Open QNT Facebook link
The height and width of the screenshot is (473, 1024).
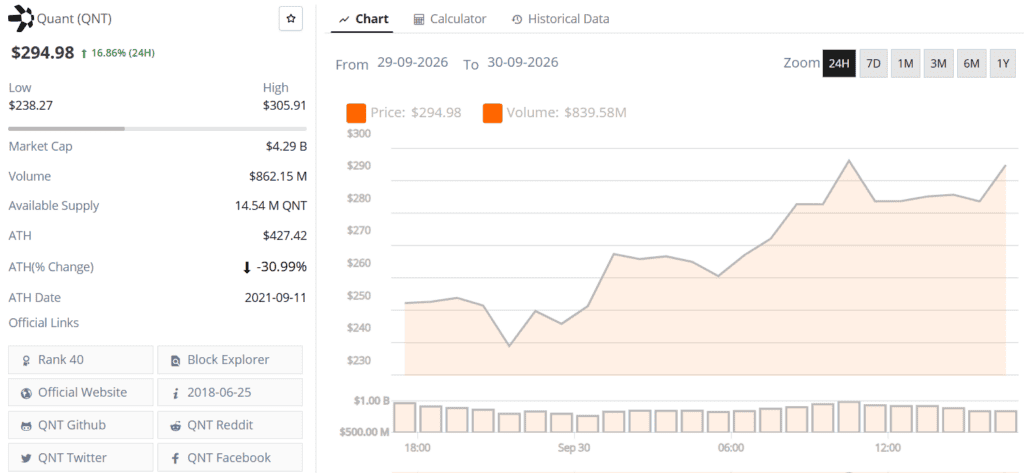(230, 457)
